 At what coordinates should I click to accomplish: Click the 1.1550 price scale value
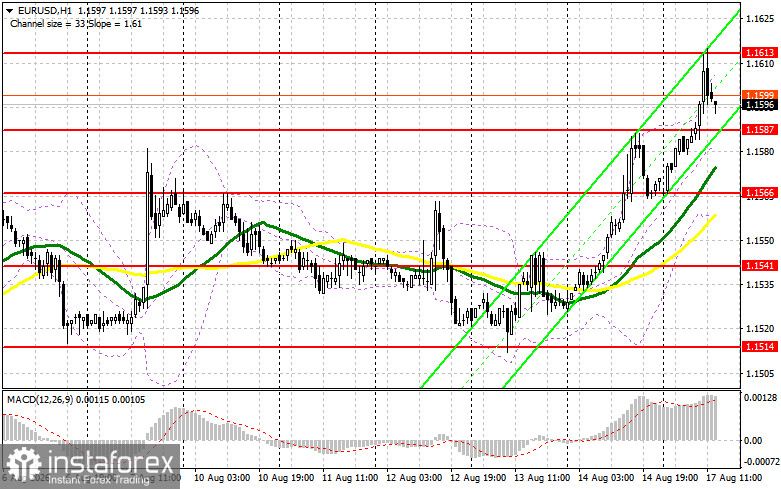tap(760, 241)
